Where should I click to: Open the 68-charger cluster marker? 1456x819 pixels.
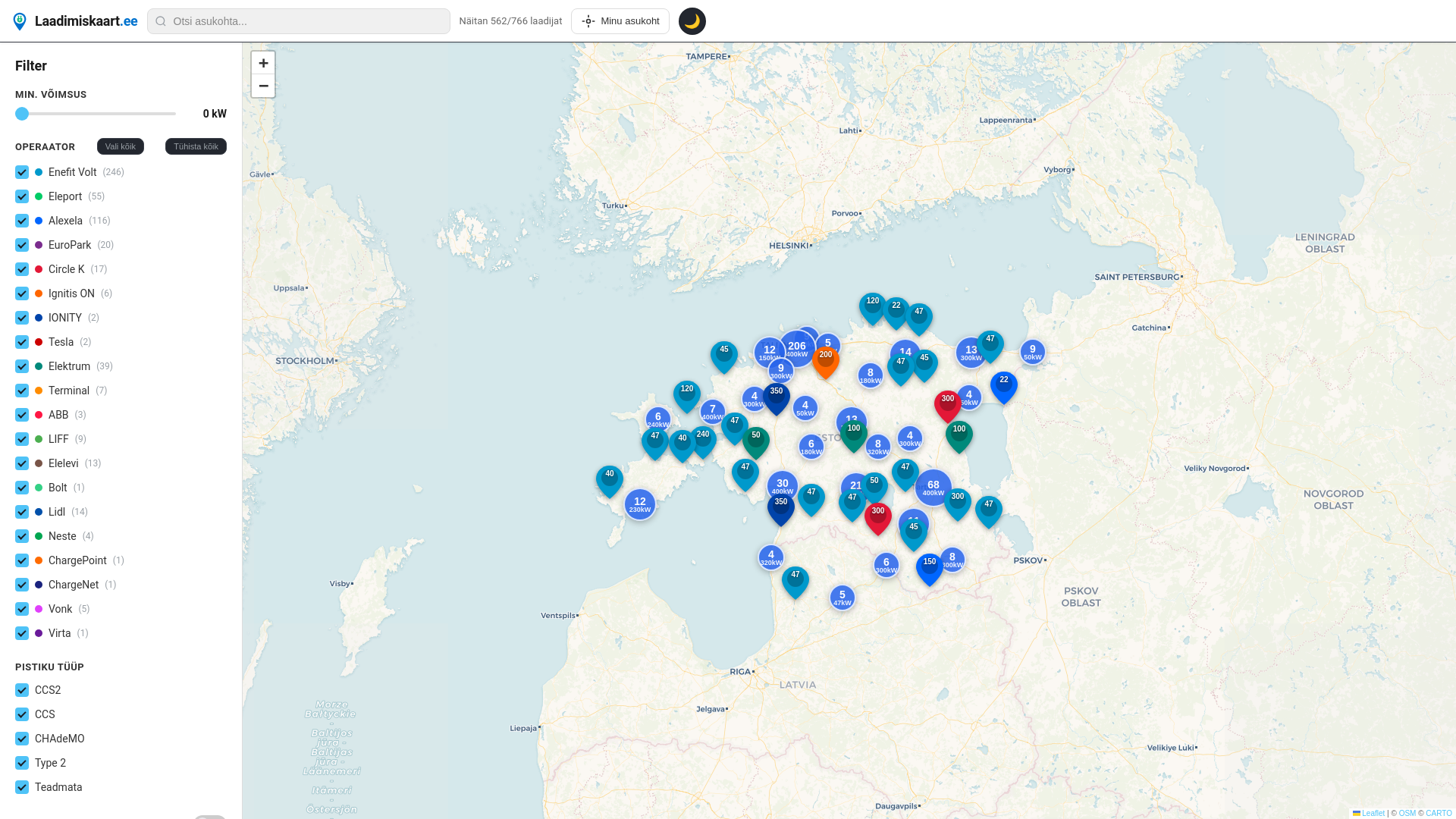933,487
